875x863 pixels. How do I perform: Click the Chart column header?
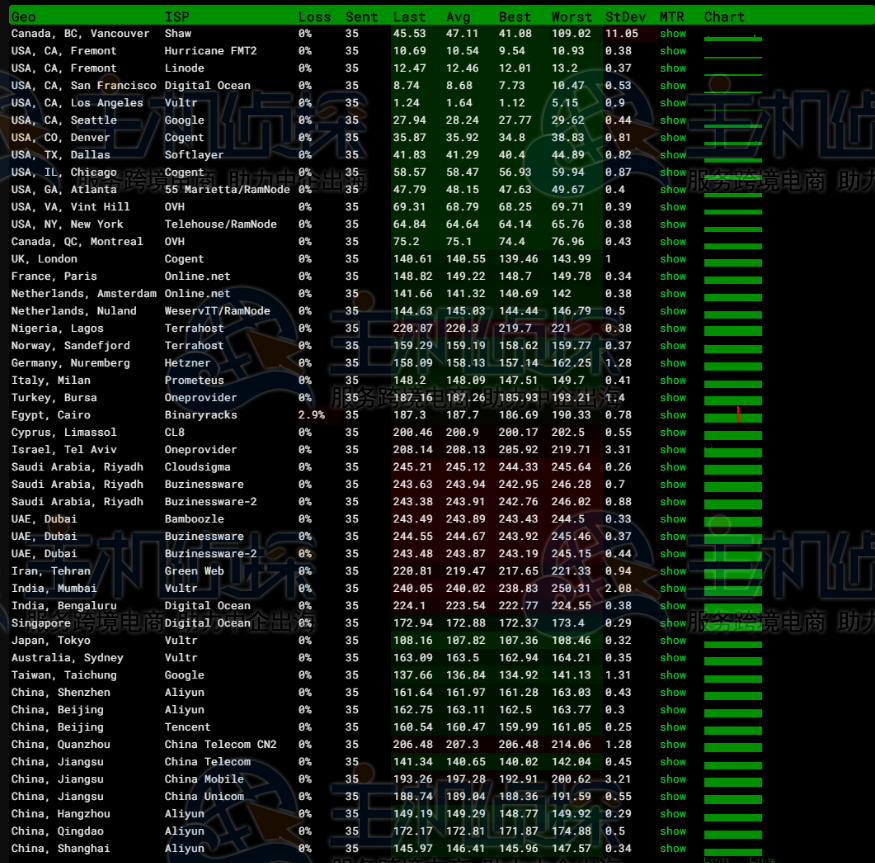pos(724,17)
